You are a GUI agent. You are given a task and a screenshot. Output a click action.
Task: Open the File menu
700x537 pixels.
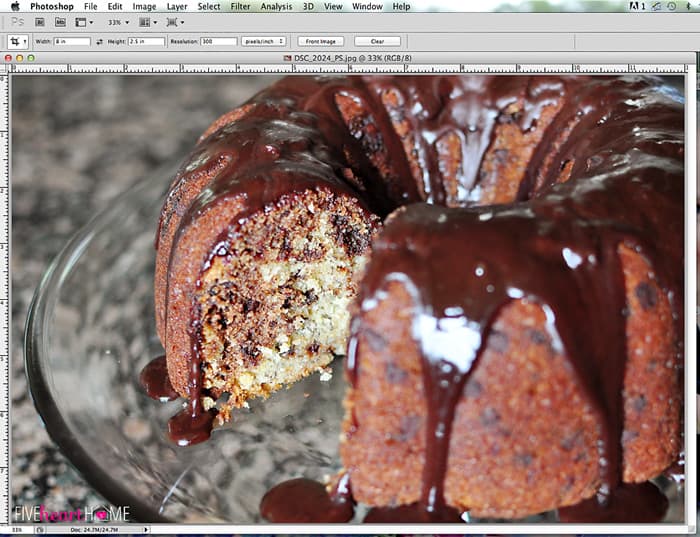(x=91, y=6)
